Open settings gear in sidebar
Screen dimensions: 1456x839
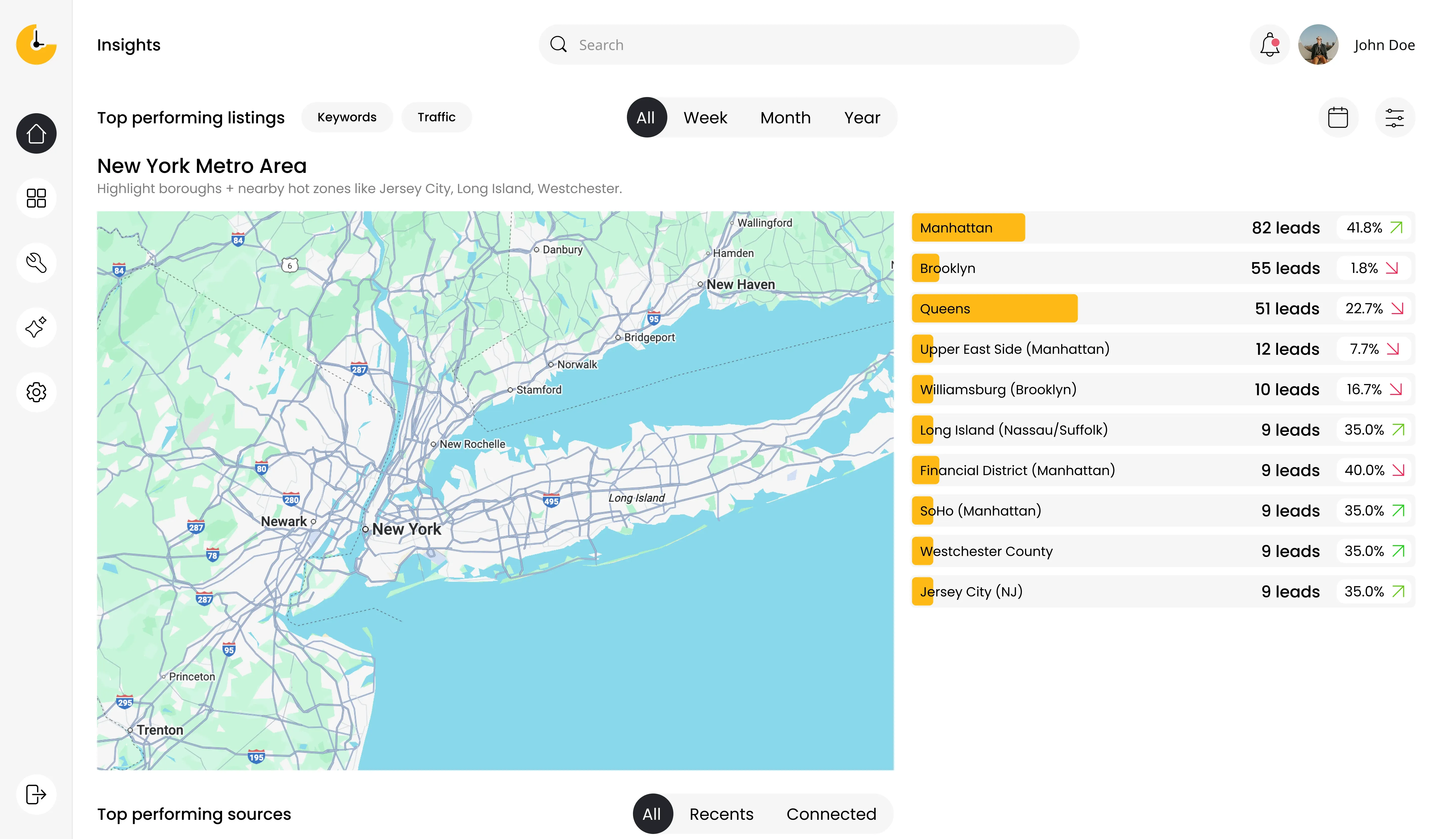(x=36, y=392)
